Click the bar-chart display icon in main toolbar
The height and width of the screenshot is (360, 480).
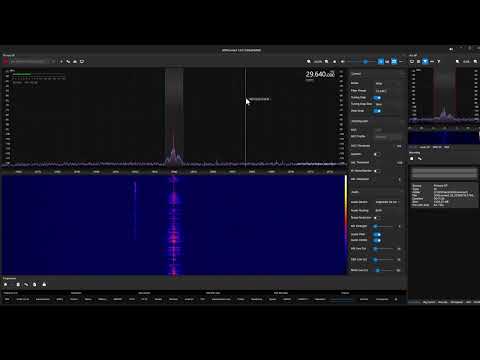point(387,62)
